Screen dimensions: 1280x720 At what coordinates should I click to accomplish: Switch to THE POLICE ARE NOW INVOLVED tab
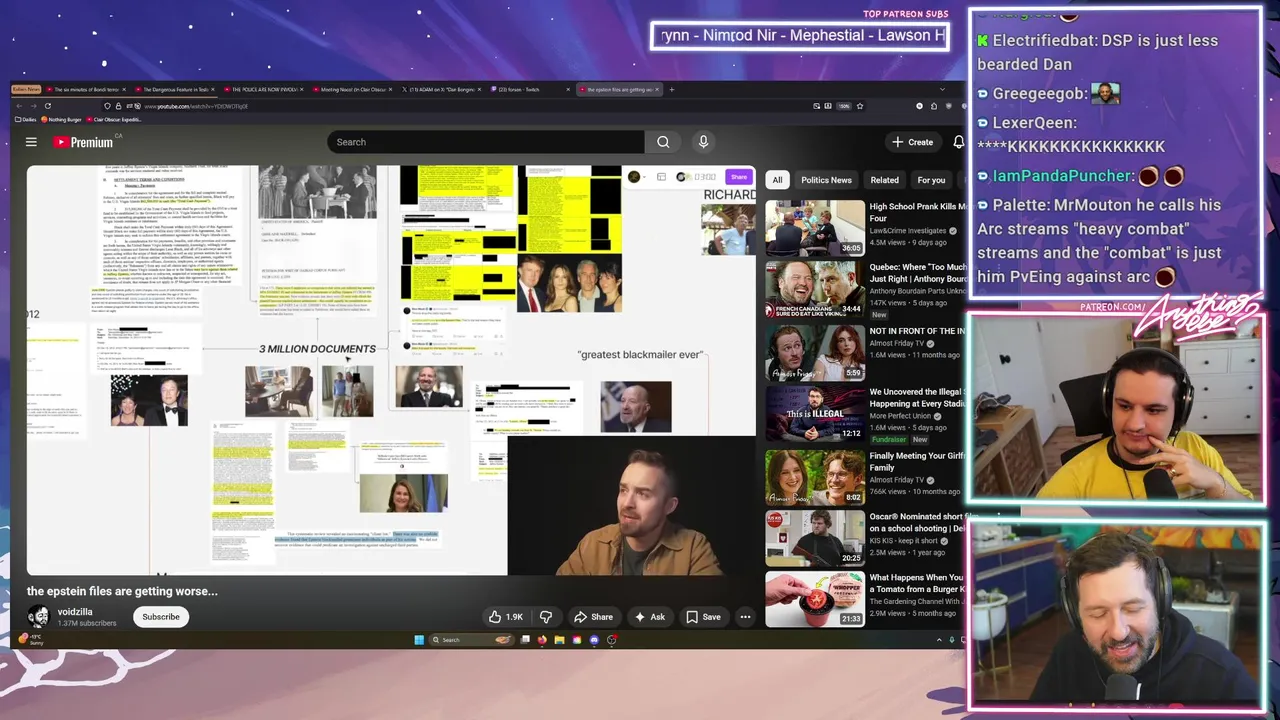pyautogui.click(x=266, y=89)
